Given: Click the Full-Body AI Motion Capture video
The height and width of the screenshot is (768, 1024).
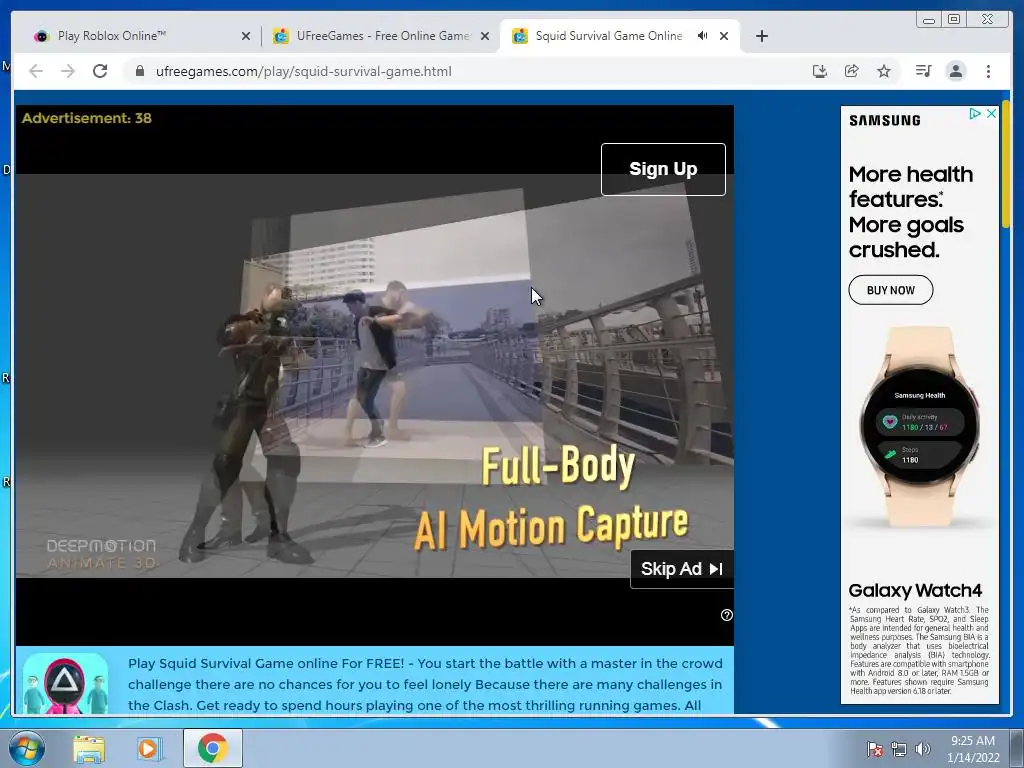Looking at the screenshot, I should tap(374, 376).
